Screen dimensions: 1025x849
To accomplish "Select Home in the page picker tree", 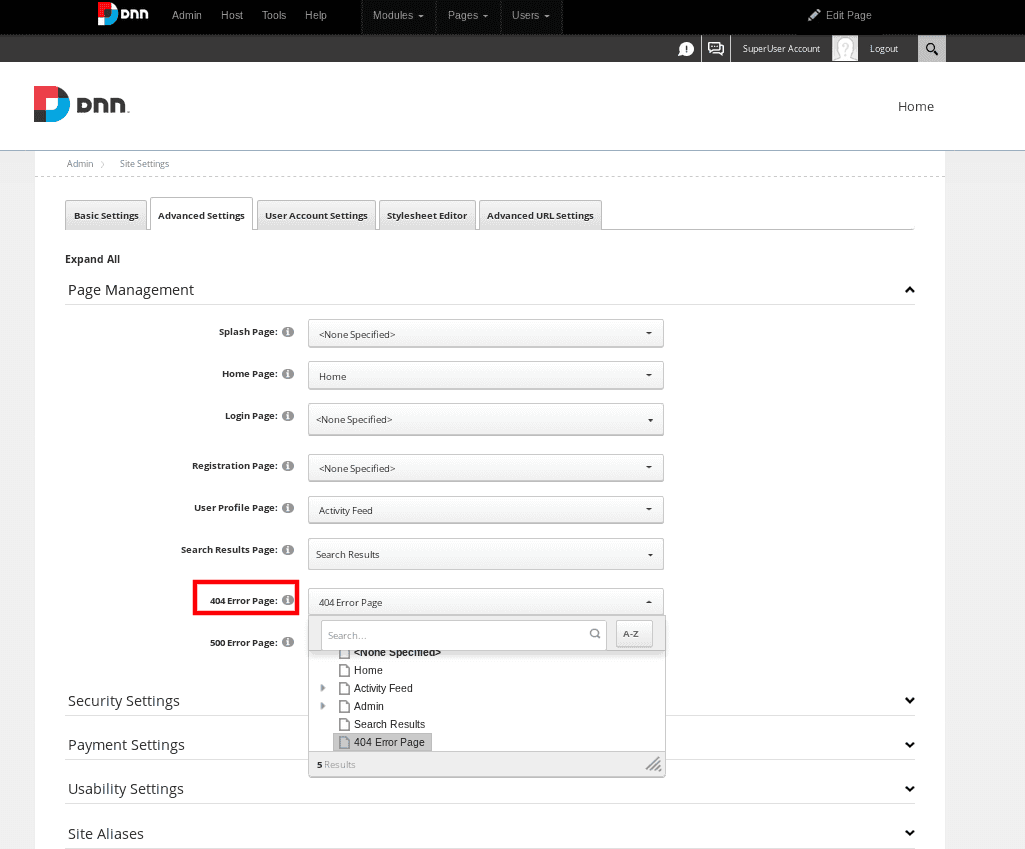I will pyautogui.click(x=367, y=670).
